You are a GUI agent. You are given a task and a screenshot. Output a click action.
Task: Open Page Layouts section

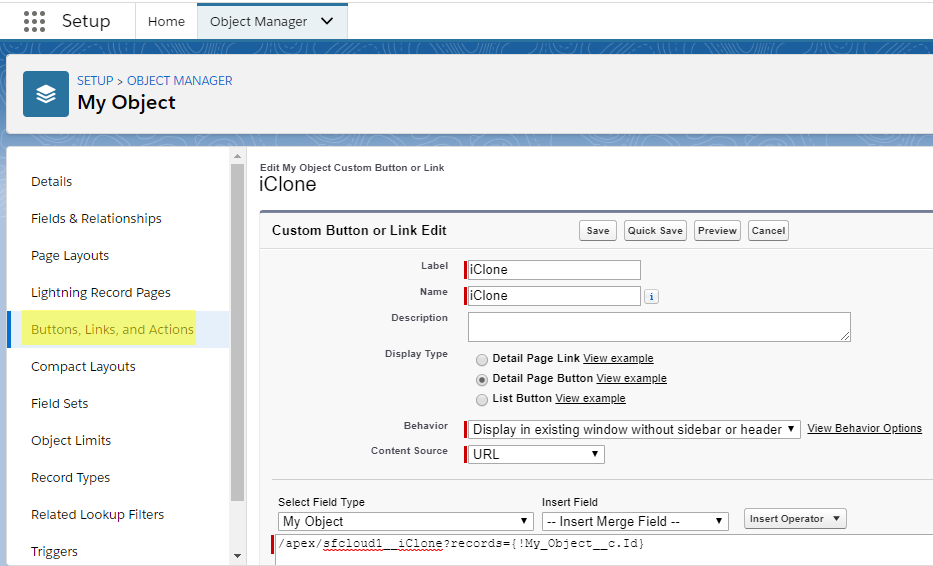[x=70, y=255]
